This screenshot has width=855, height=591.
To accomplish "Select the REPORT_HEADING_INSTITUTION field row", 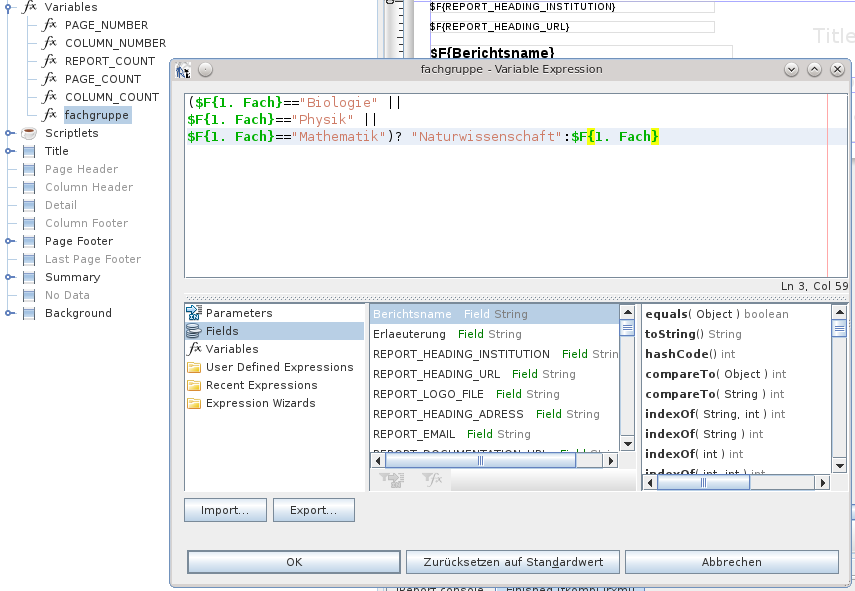I will click(x=495, y=354).
